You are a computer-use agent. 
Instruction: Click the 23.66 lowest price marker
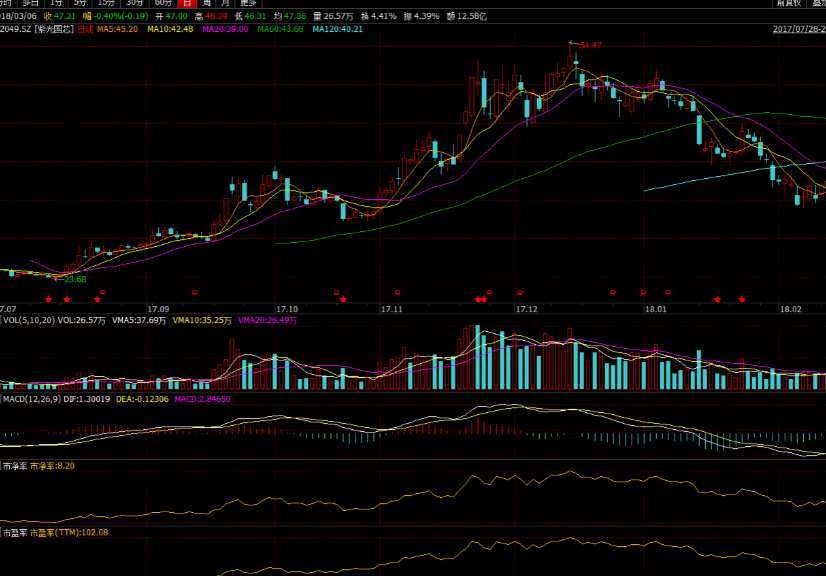click(74, 279)
